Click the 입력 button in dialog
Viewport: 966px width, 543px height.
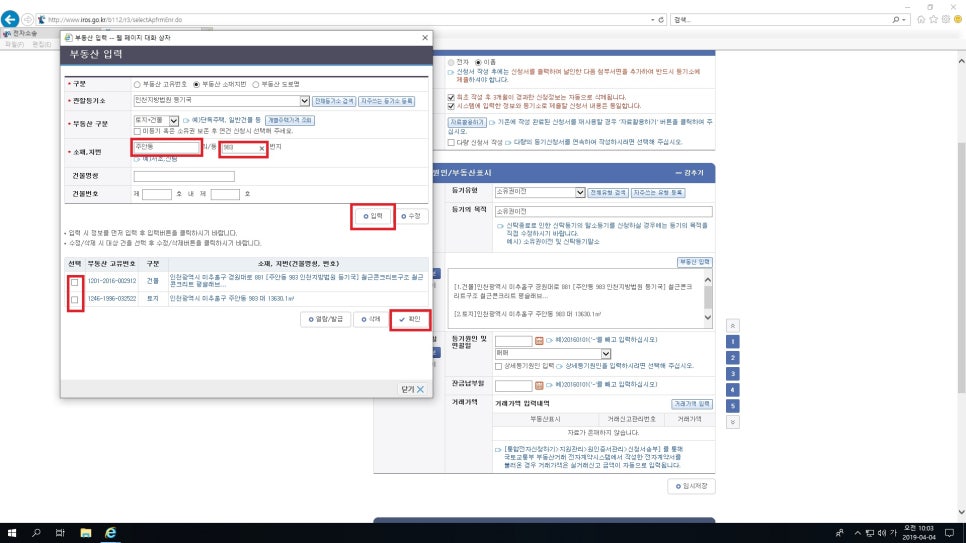373,216
